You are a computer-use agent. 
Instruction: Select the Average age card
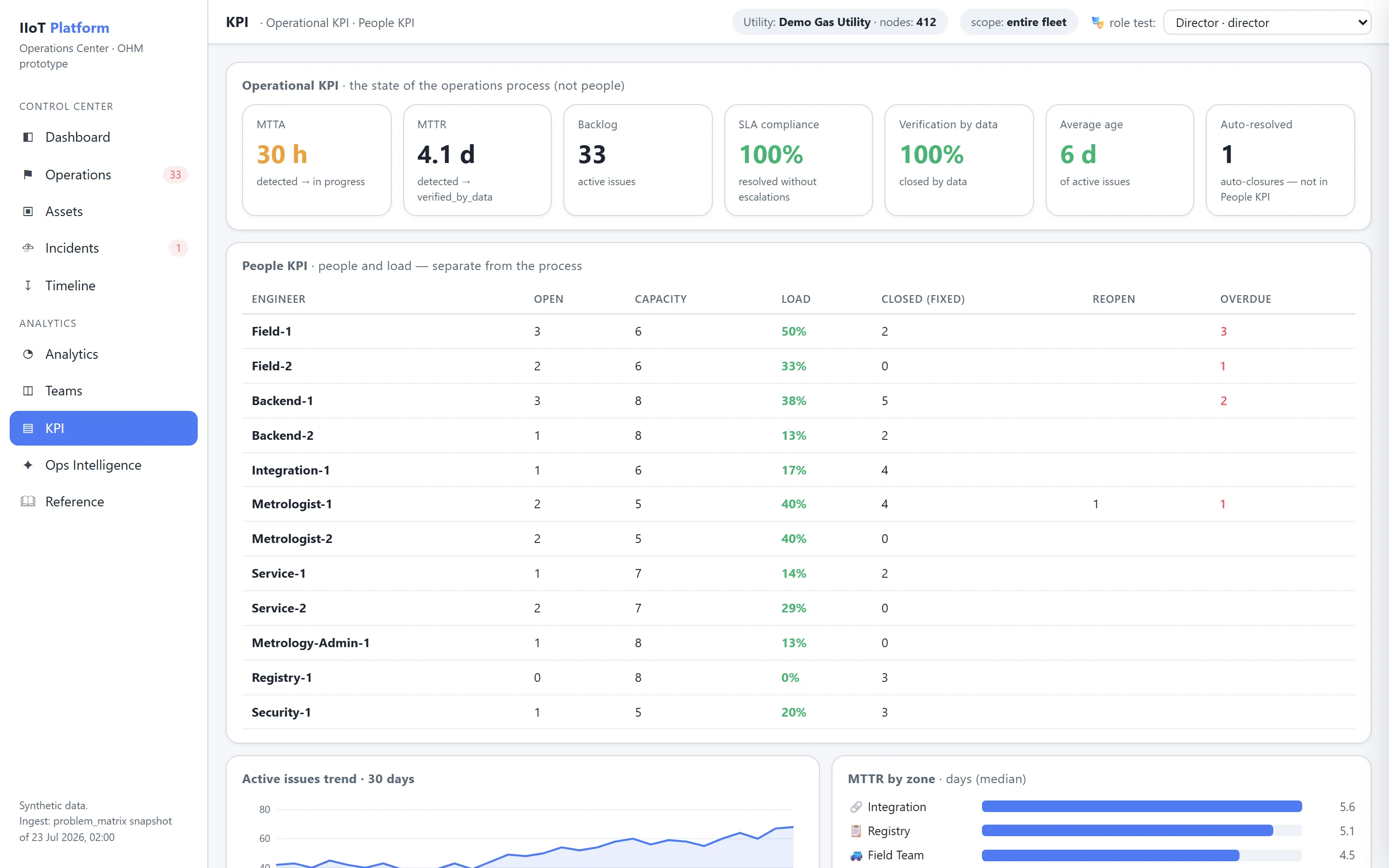click(1120, 160)
